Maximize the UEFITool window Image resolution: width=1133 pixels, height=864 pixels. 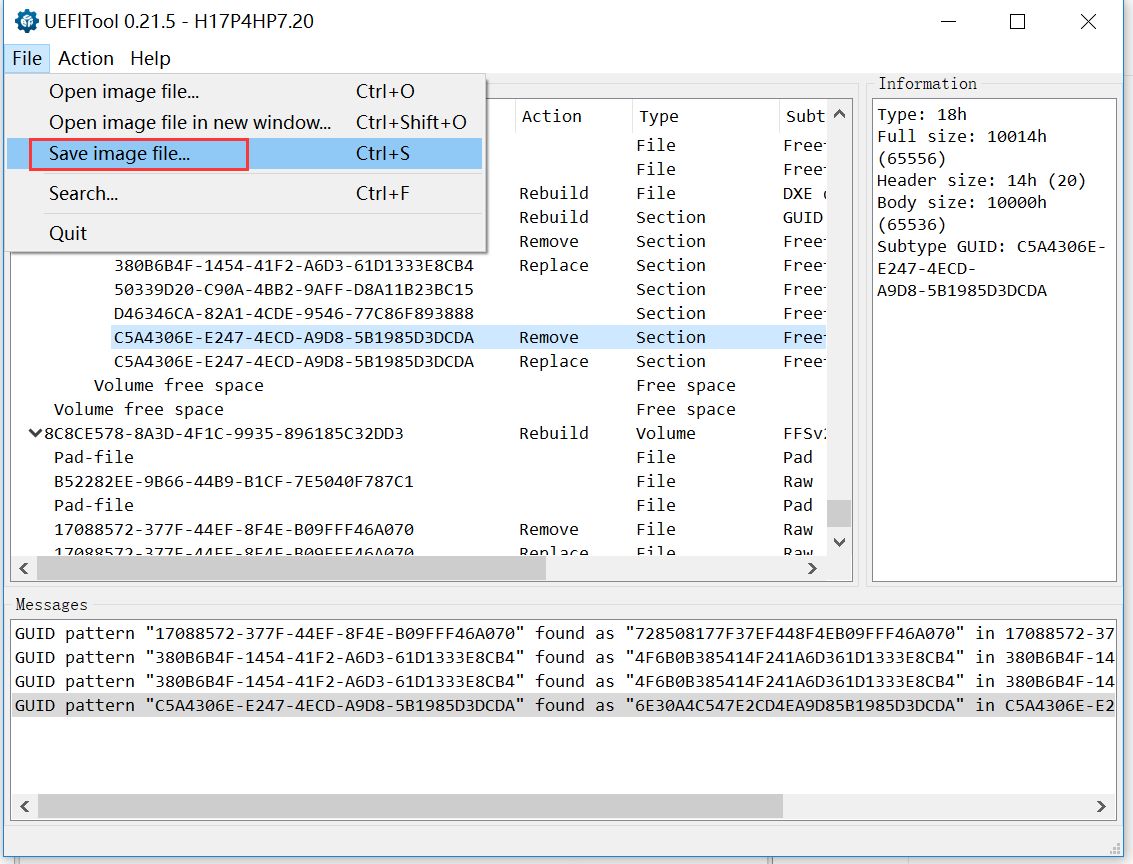(x=1017, y=22)
